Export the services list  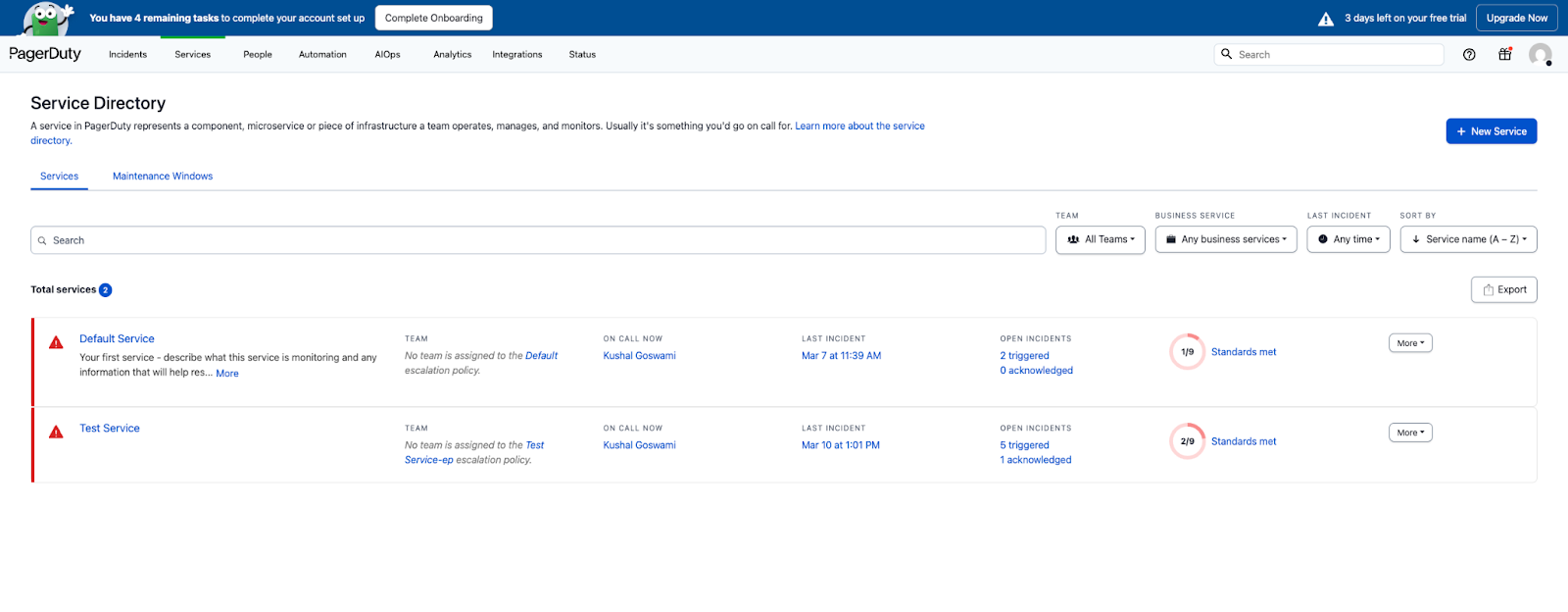click(1504, 290)
